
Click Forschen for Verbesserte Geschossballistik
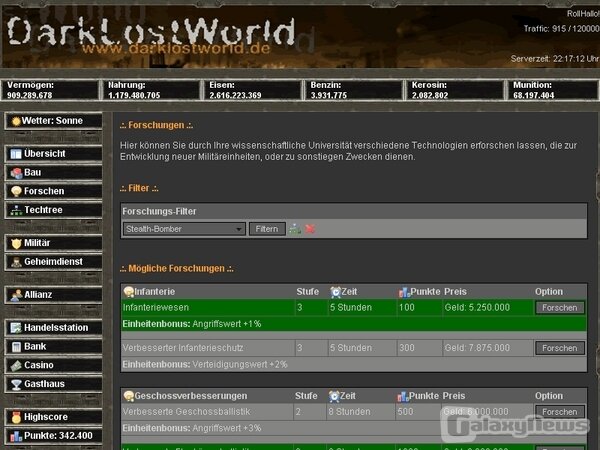559,412
